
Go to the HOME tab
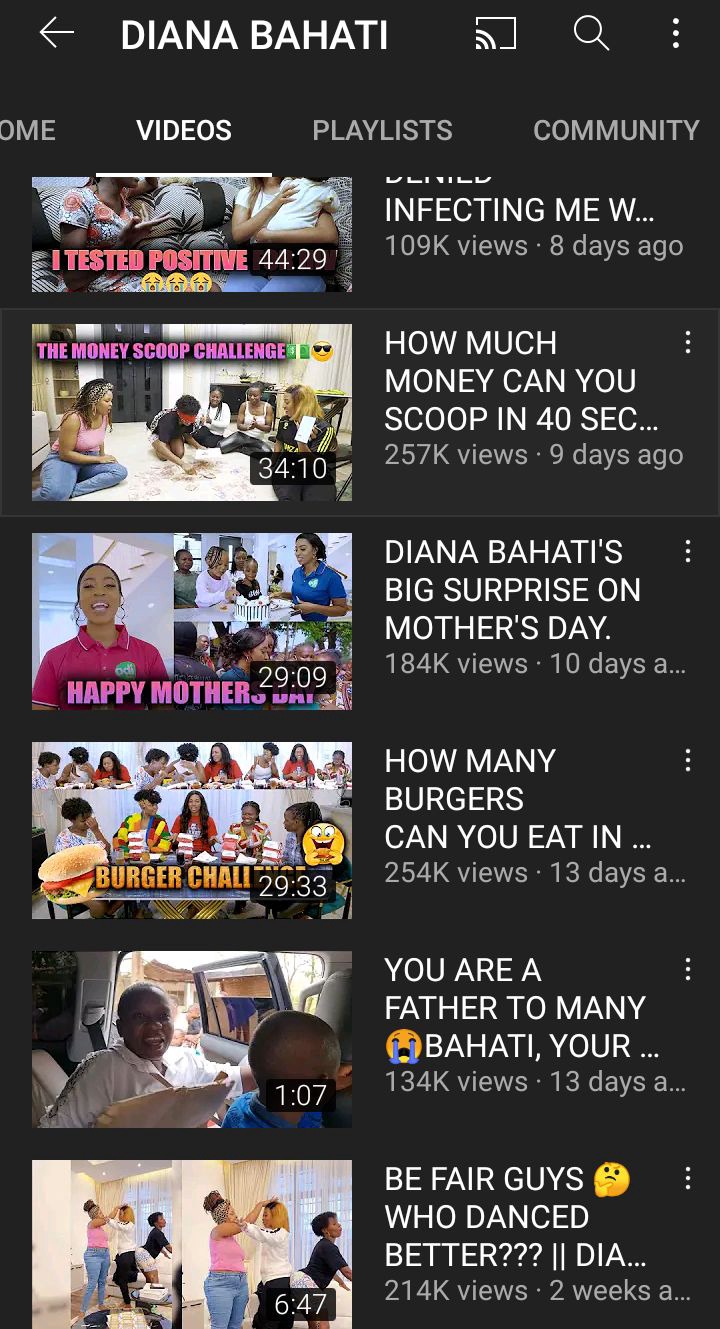click(28, 131)
